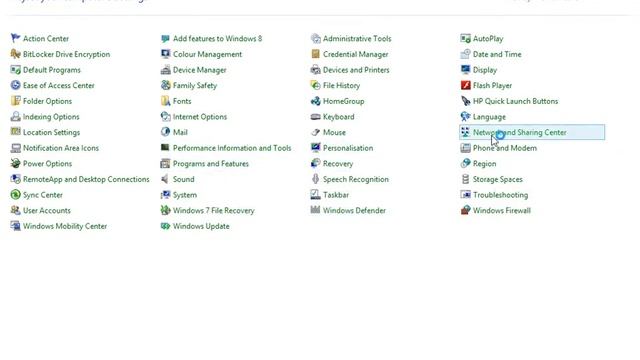Viewport: 640px width, 360px height.
Task: Click the System link
Action: click(185, 195)
